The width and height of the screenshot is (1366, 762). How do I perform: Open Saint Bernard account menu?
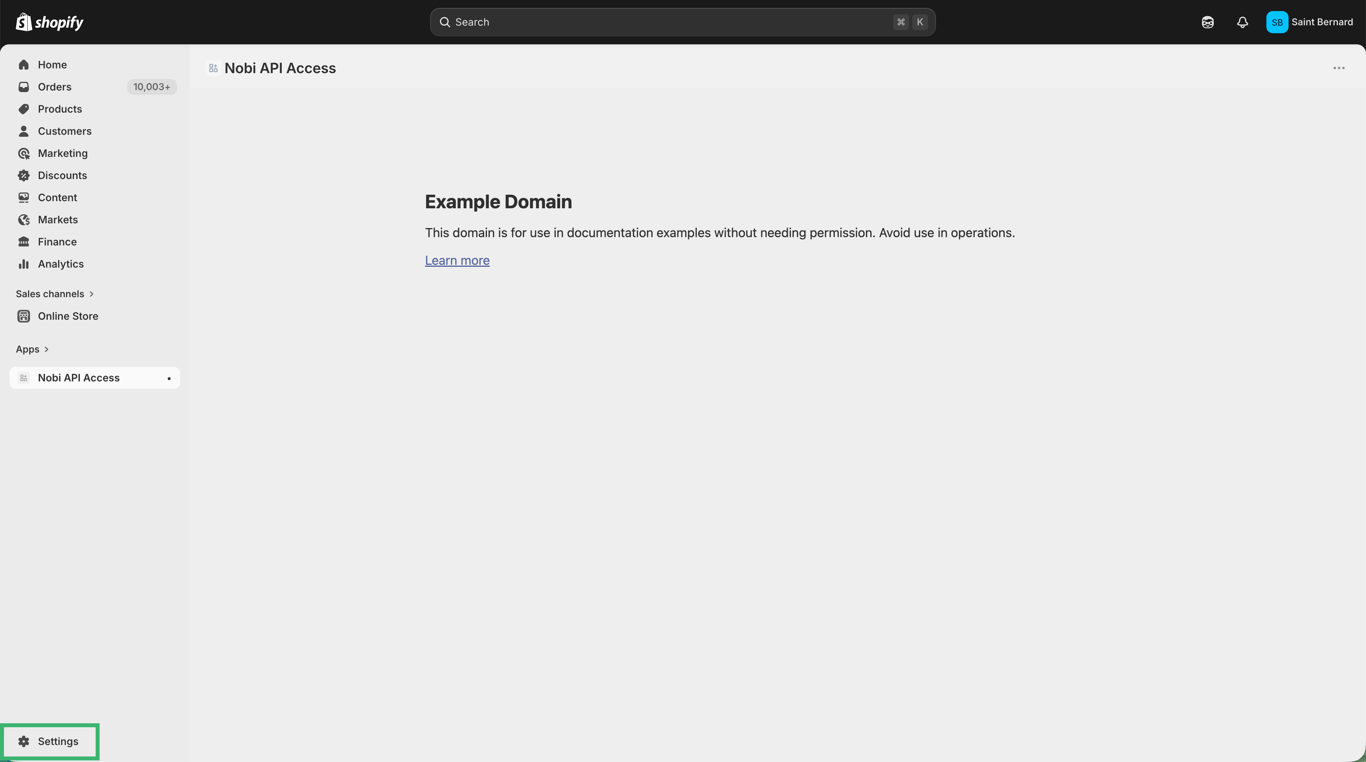(1310, 22)
